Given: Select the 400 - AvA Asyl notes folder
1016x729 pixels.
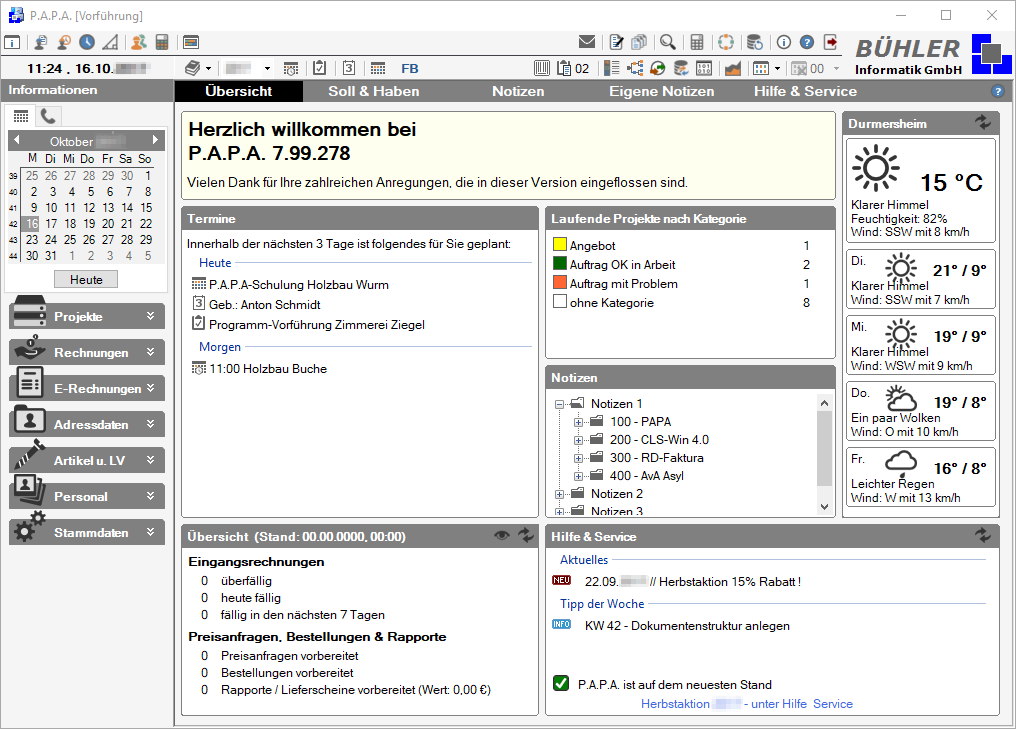Looking at the screenshot, I should point(647,476).
